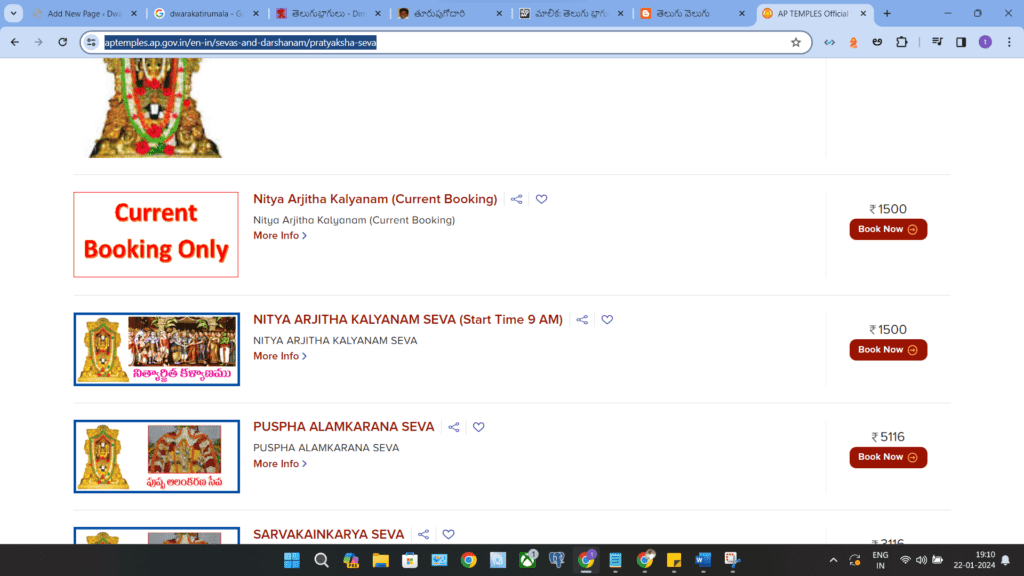Screen dimensions: 1024x576
Task: Open the SARVAKAINKARYA SEVA title link
Action: [x=328, y=534]
